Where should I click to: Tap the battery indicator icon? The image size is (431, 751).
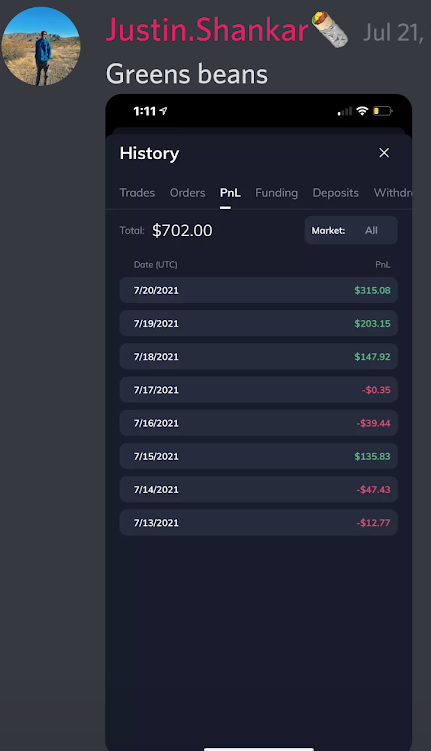383,111
